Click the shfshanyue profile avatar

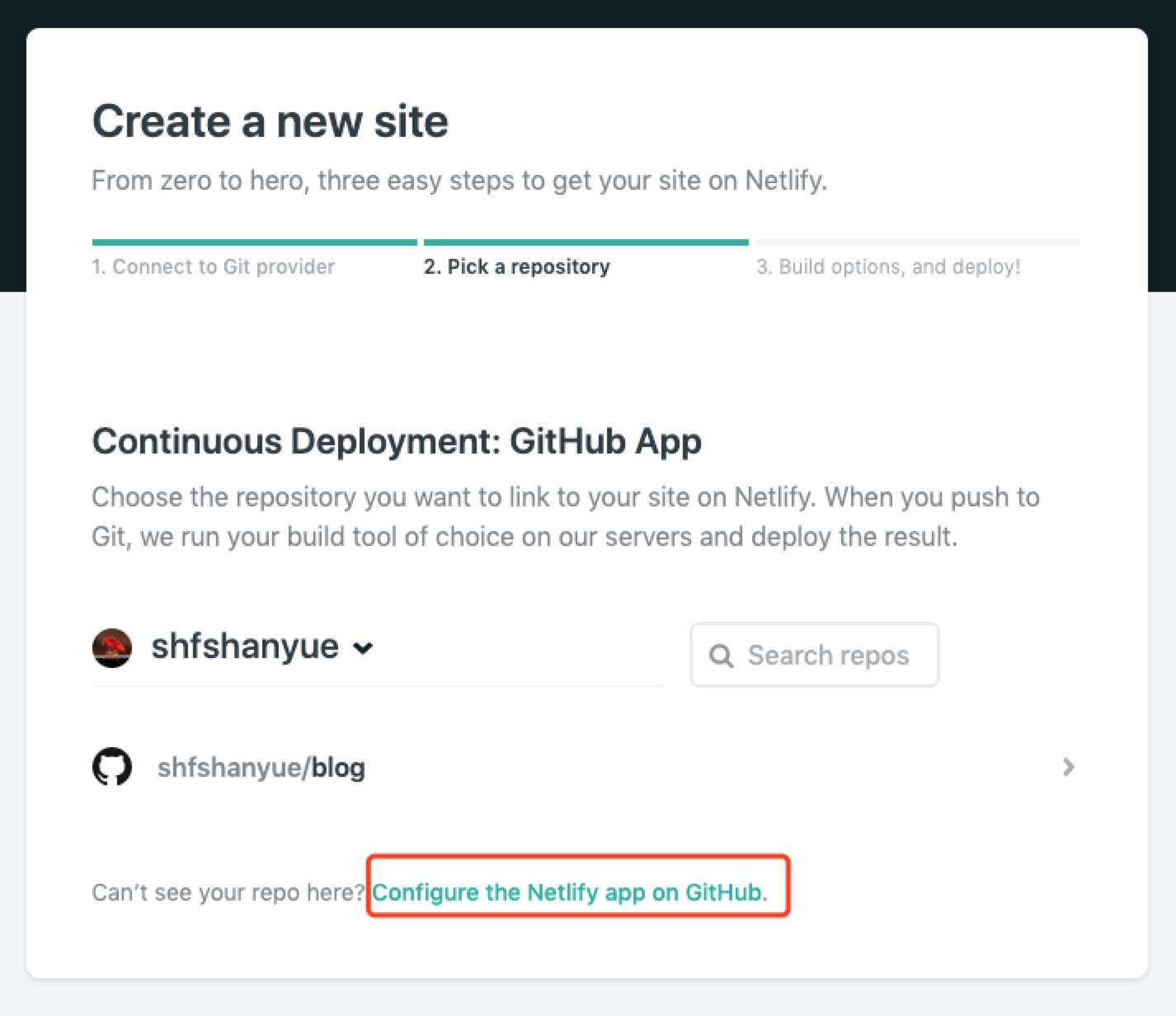click(112, 647)
